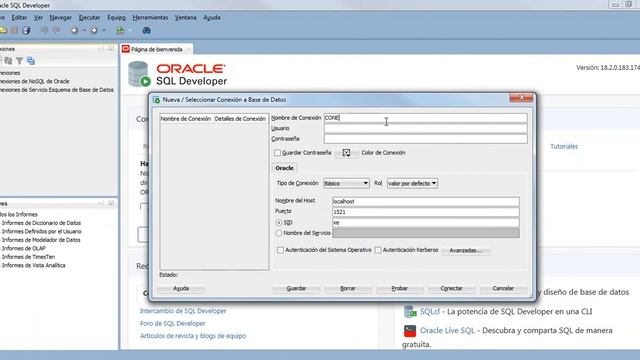Open the Navegar menu
640x360 pixels.
(x=60, y=18)
